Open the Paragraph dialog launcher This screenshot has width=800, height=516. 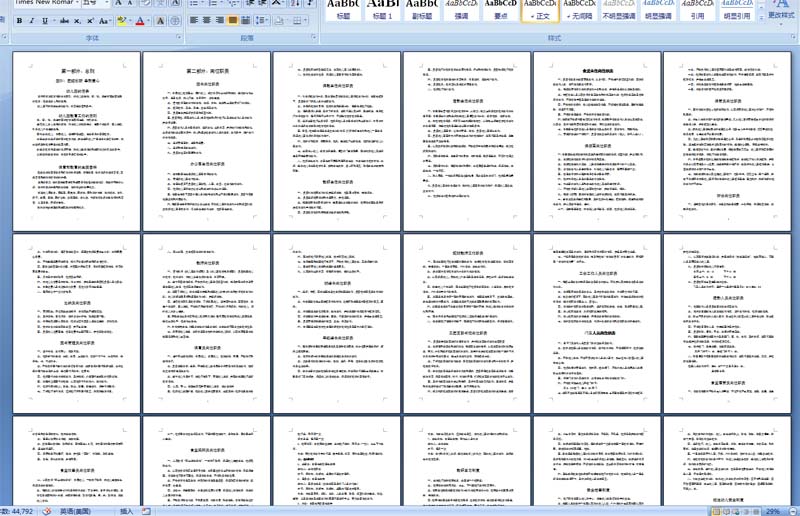point(314,37)
